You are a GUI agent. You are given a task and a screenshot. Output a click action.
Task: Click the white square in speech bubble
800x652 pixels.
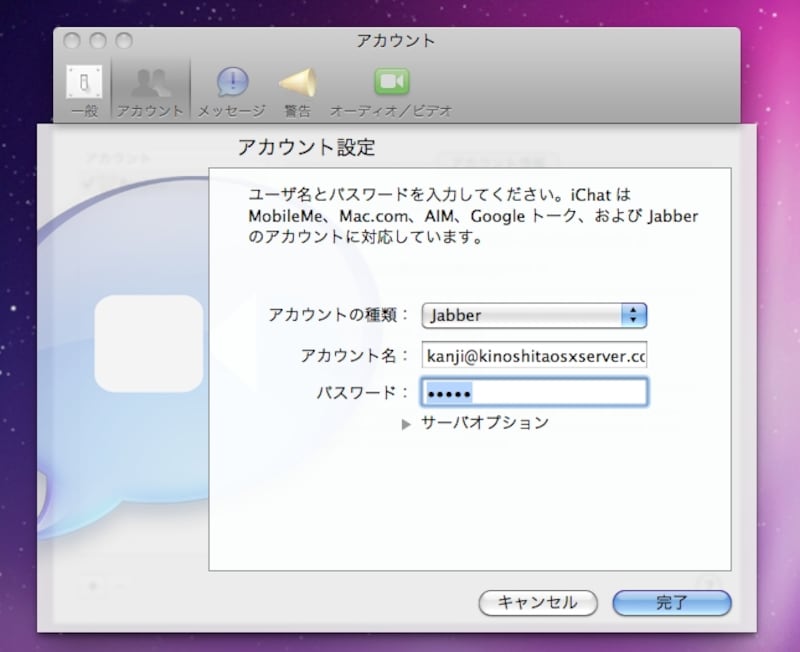pos(148,343)
